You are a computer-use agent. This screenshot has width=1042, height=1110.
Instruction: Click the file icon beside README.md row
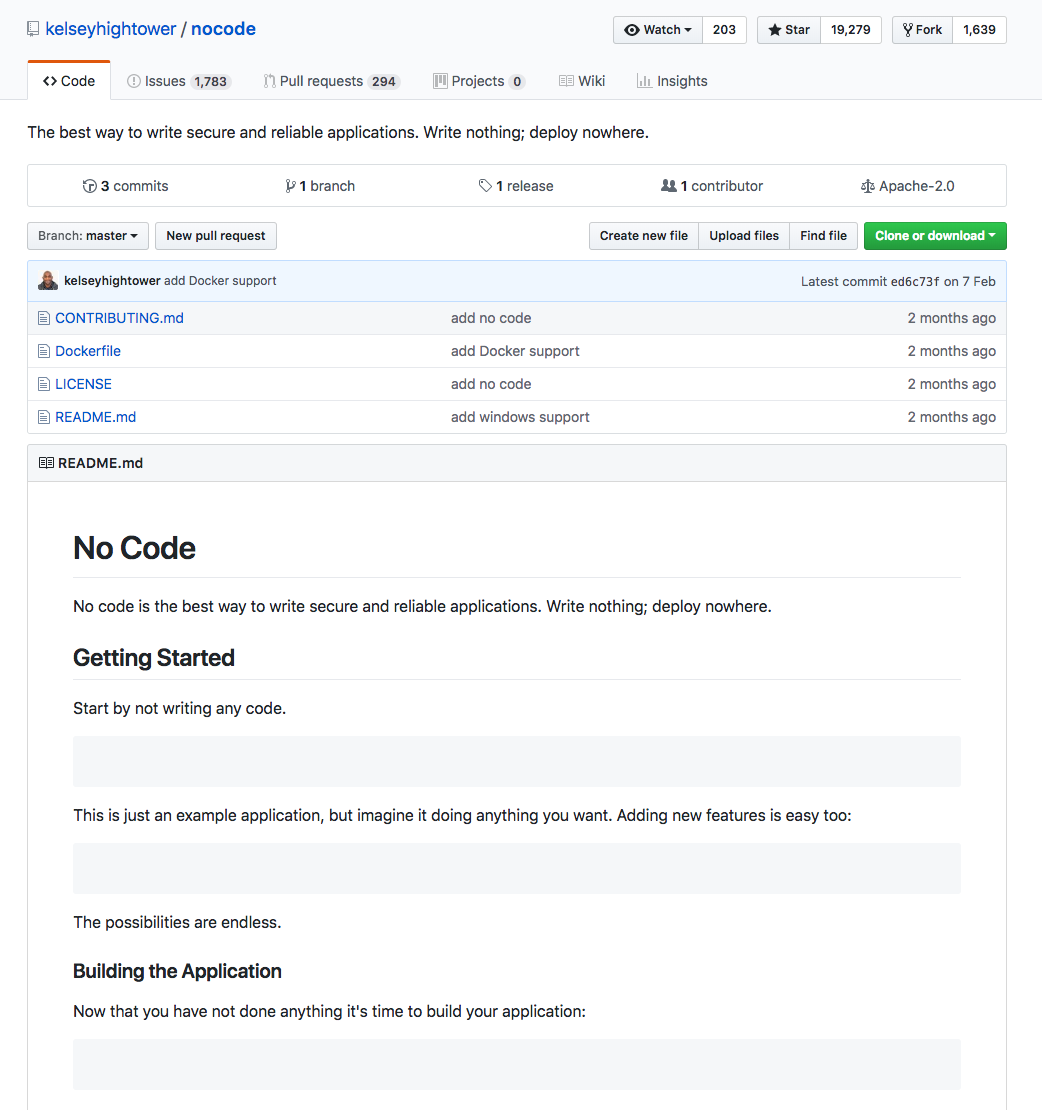click(44, 418)
